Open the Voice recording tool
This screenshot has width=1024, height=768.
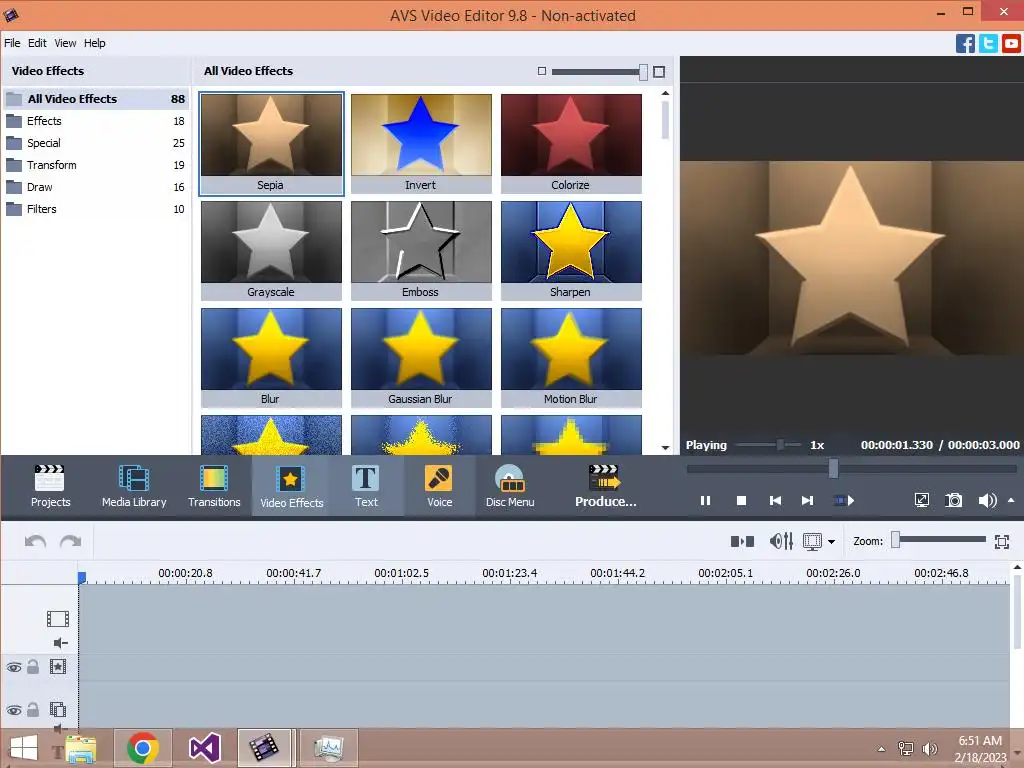click(x=439, y=486)
